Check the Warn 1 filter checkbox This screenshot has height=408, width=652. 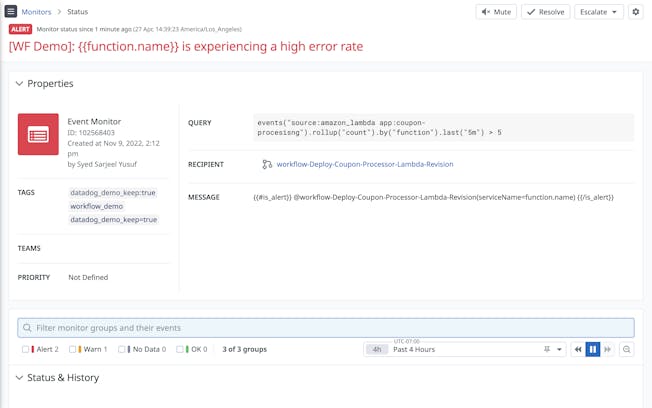pyautogui.click(x=72, y=349)
